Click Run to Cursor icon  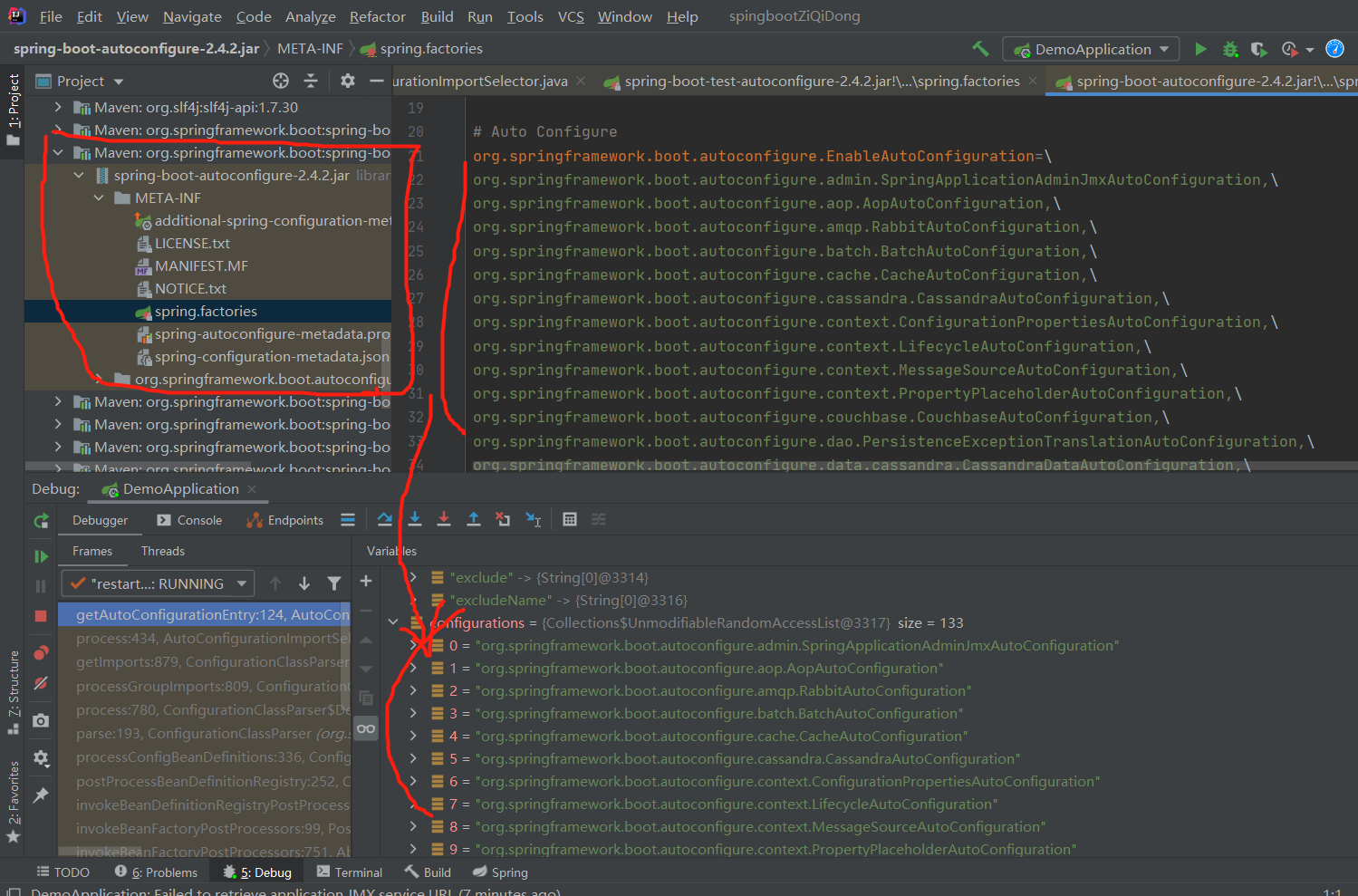tap(534, 519)
